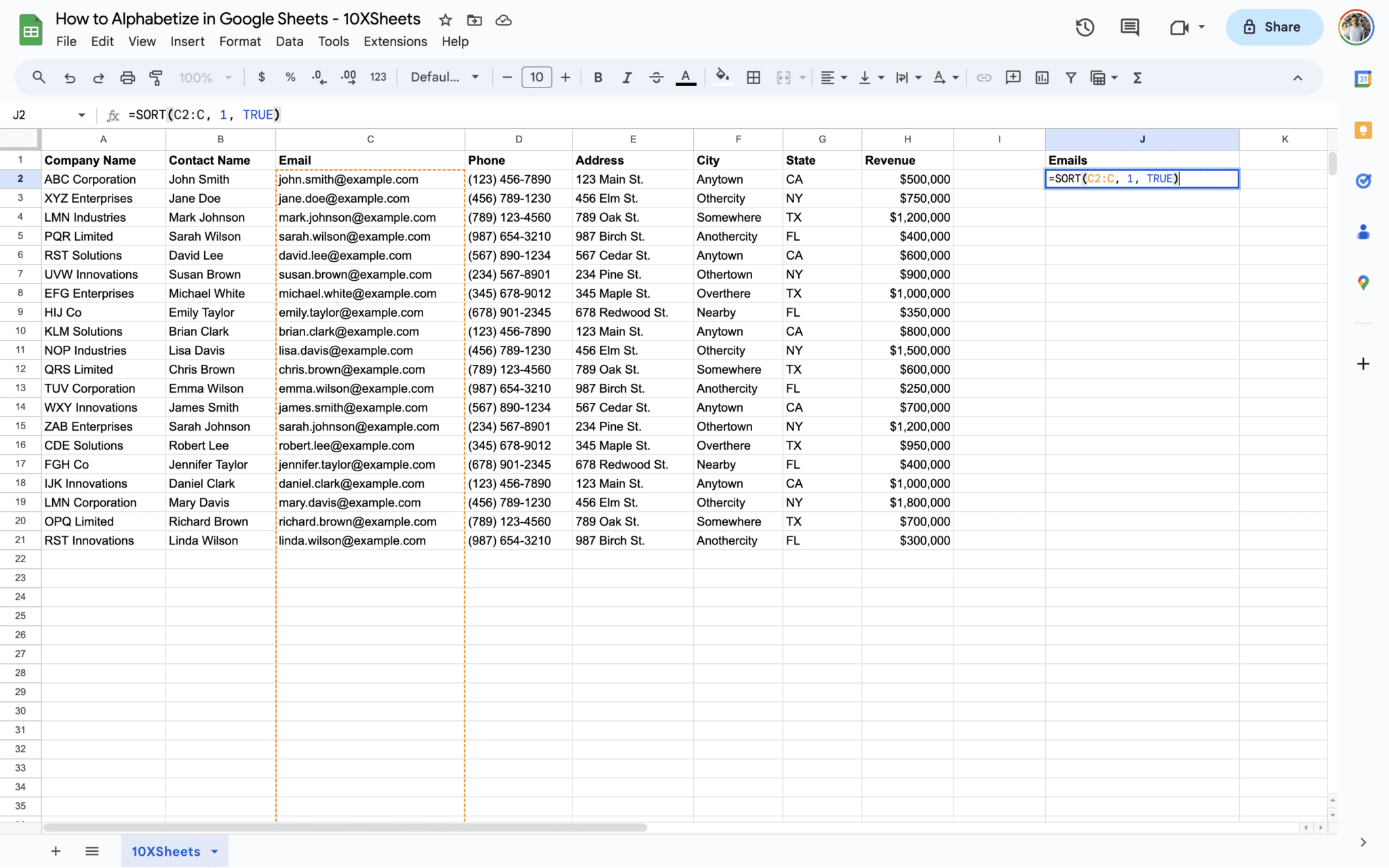
Task: Click the insert link icon
Action: coord(983,77)
